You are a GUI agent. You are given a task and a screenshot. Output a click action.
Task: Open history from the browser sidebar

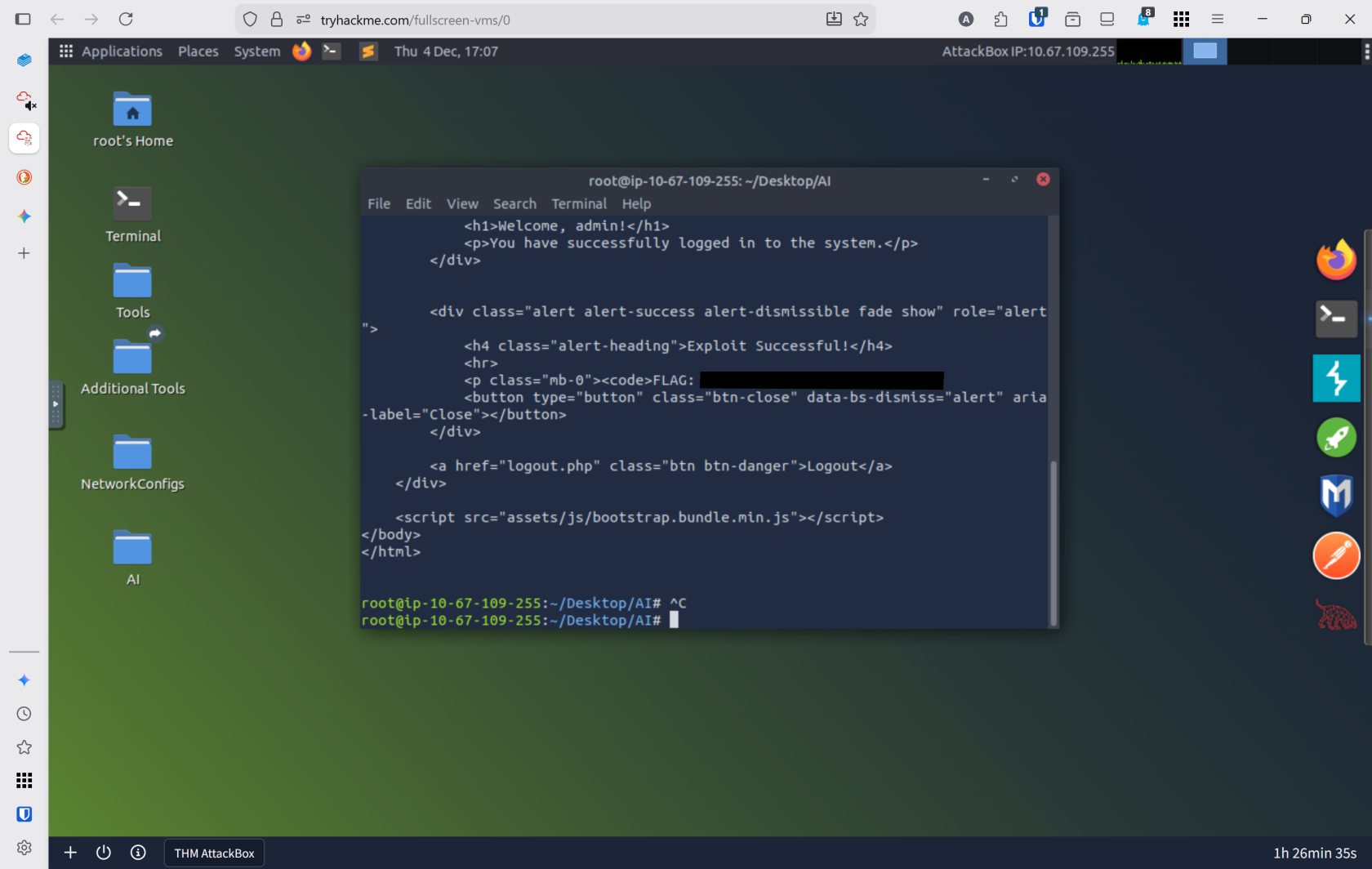[x=24, y=714]
